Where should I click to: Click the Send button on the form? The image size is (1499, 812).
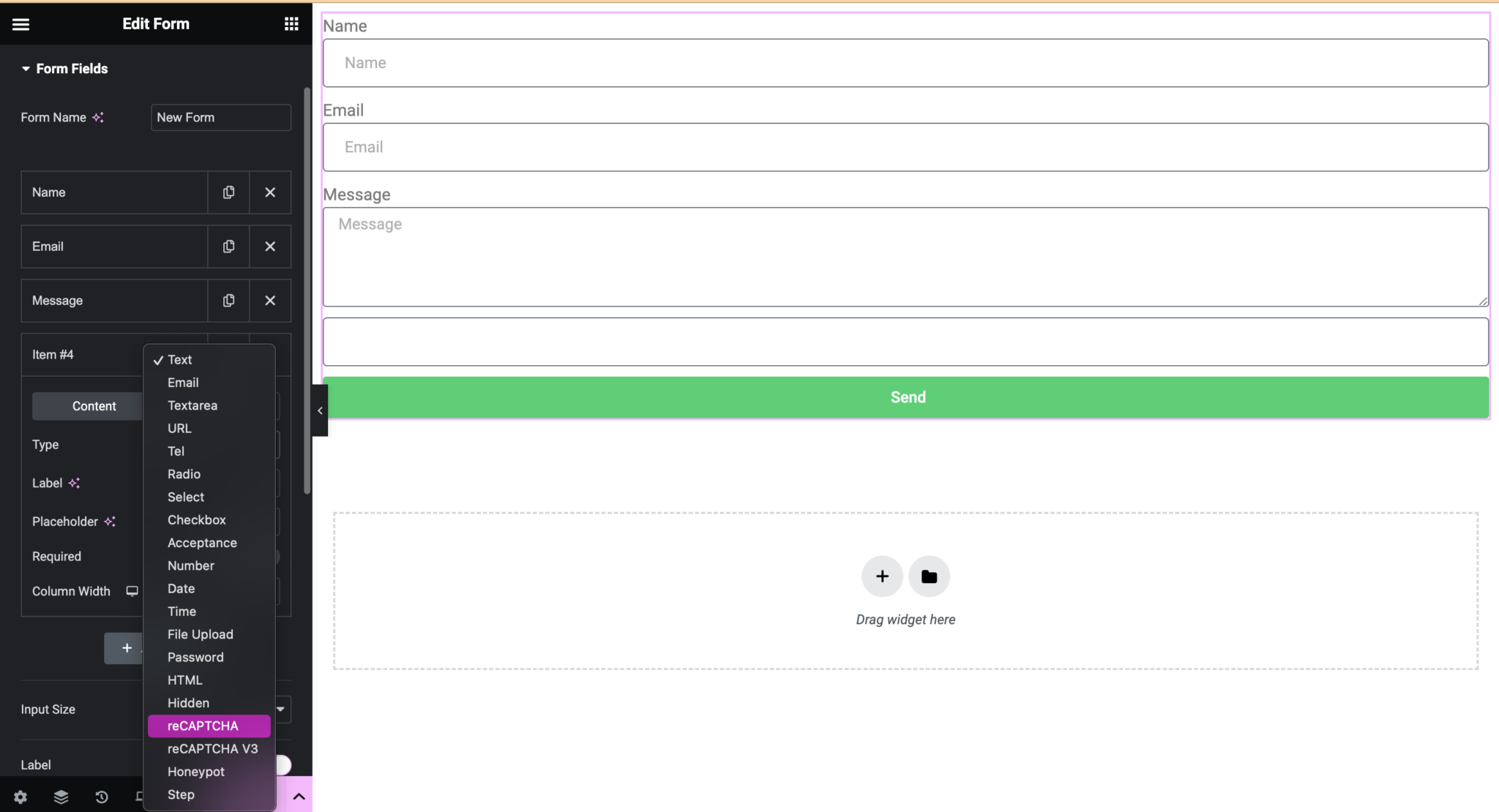(907, 397)
